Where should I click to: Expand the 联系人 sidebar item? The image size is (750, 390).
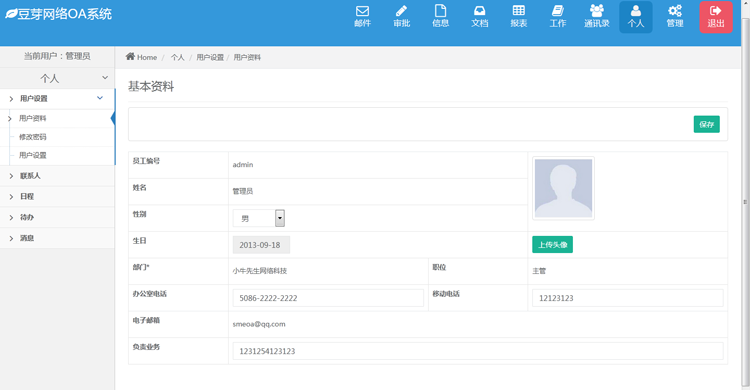pyautogui.click(x=57, y=176)
